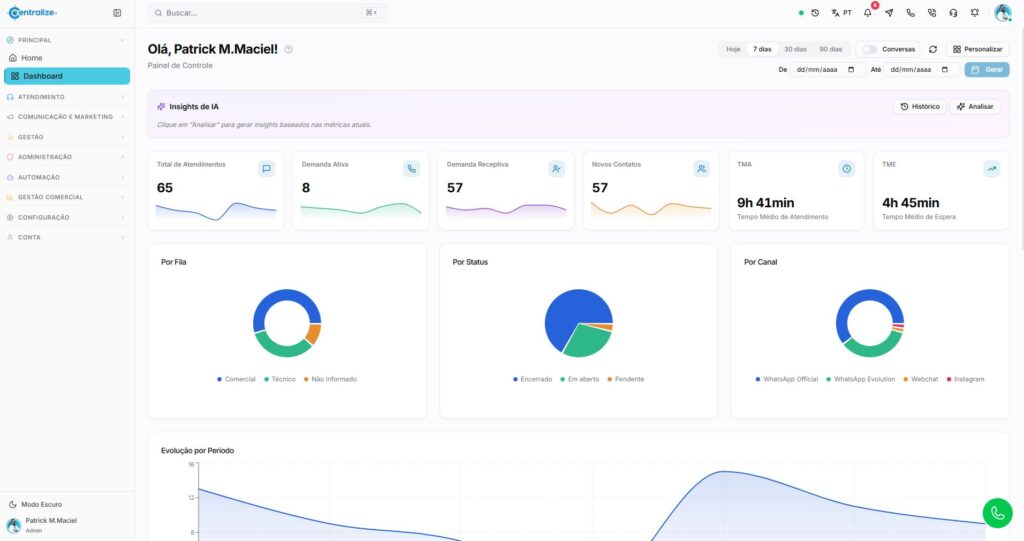Viewport: 1024px width, 541px height.
Task: Collapse the sidebar with the panel icon
Action: click(x=117, y=12)
